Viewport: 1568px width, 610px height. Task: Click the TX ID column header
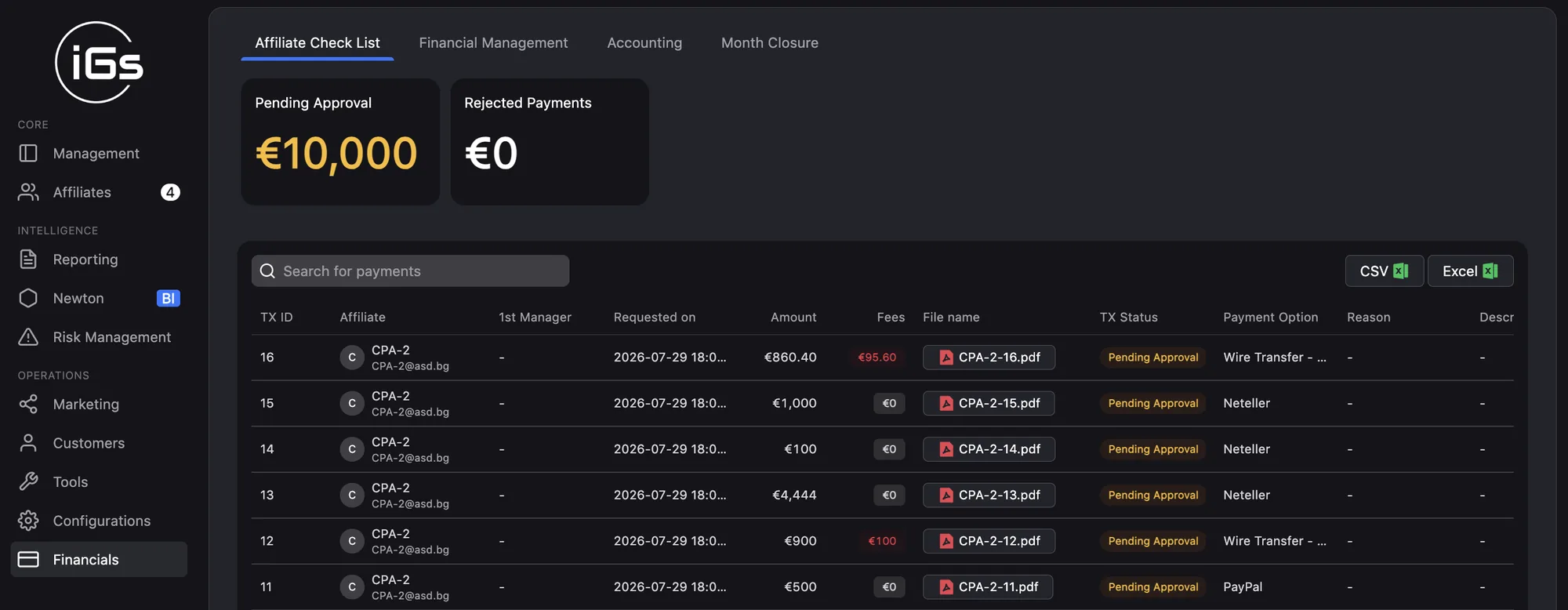click(277, 317)
